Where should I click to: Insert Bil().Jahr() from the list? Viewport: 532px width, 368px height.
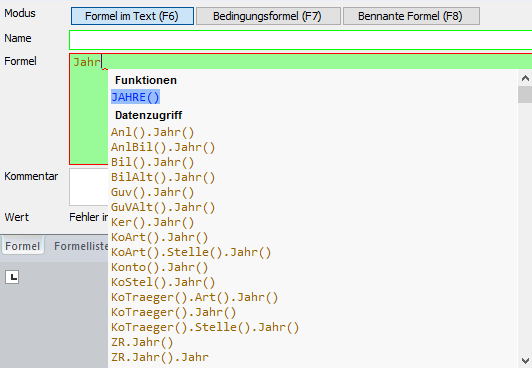152,162
